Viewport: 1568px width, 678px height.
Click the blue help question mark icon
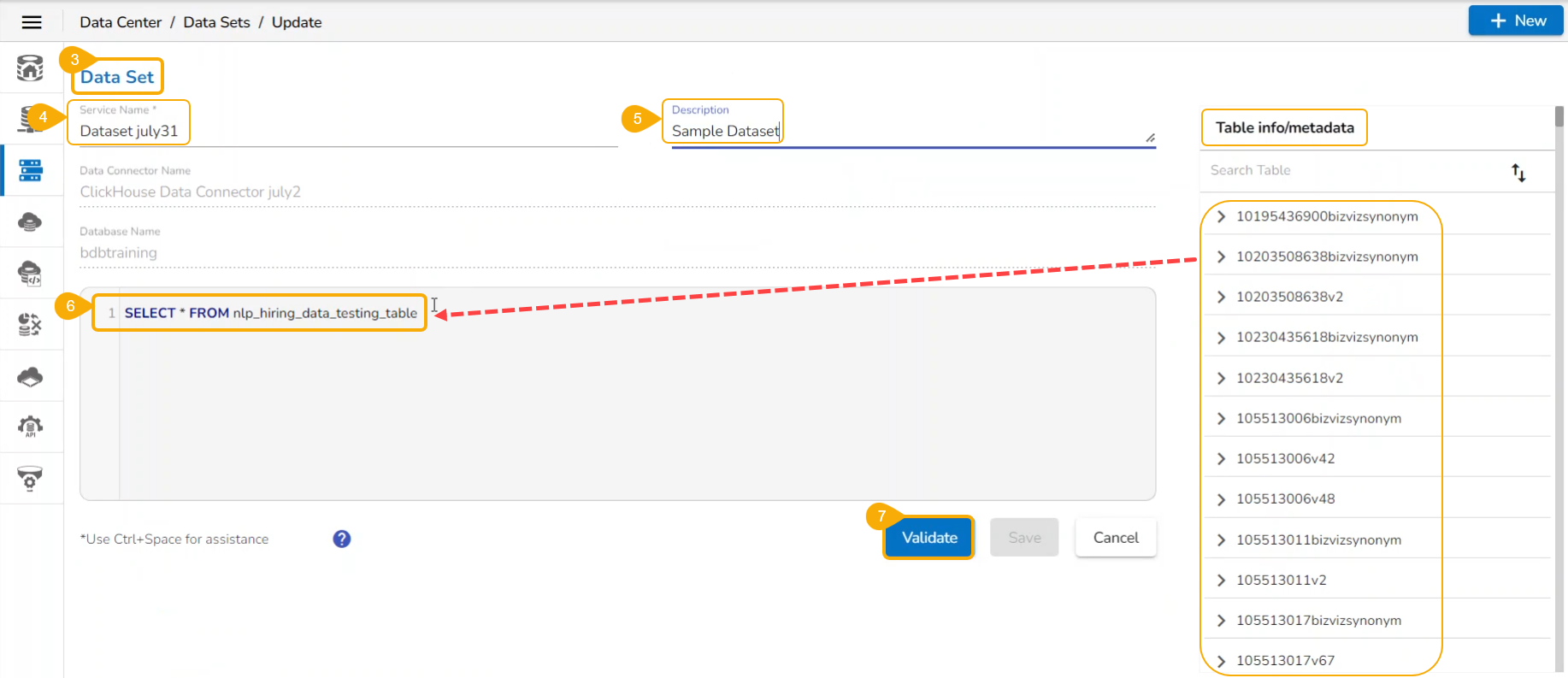(342, 539)
